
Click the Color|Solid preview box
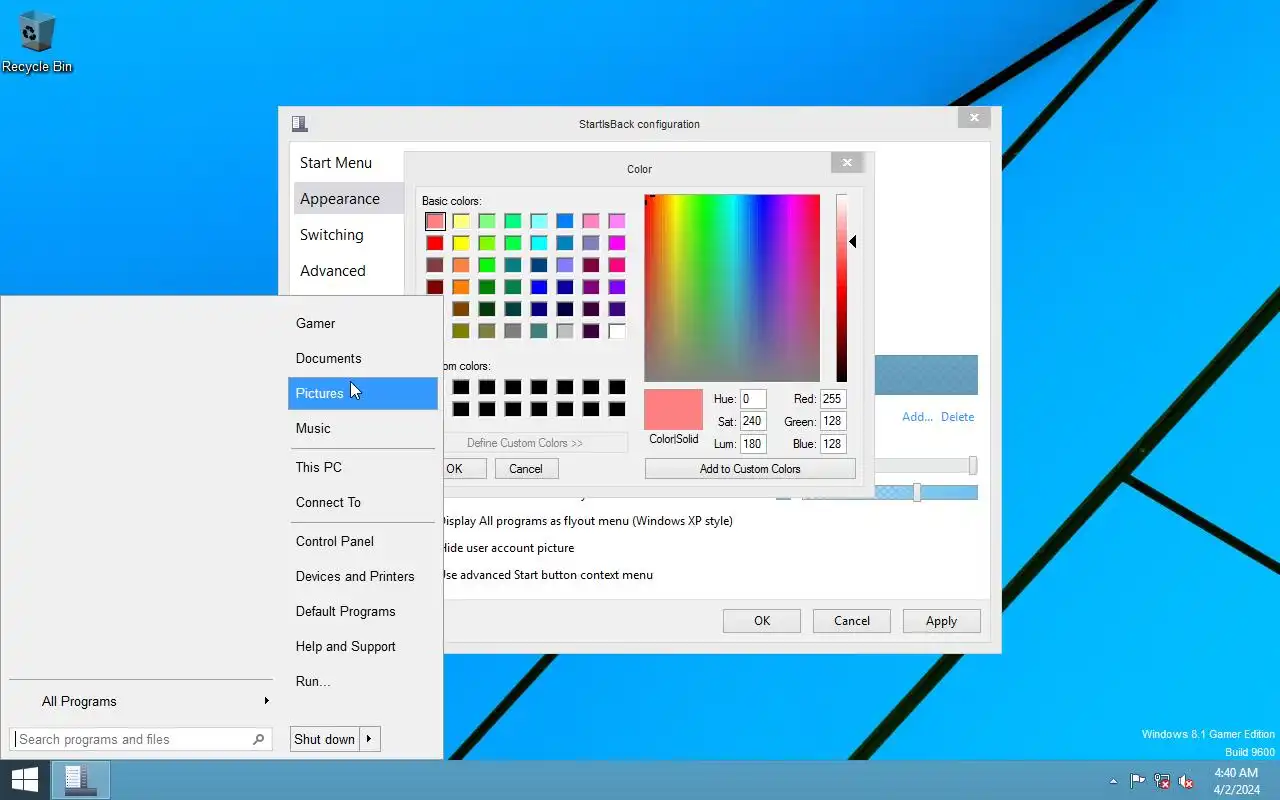673,410
